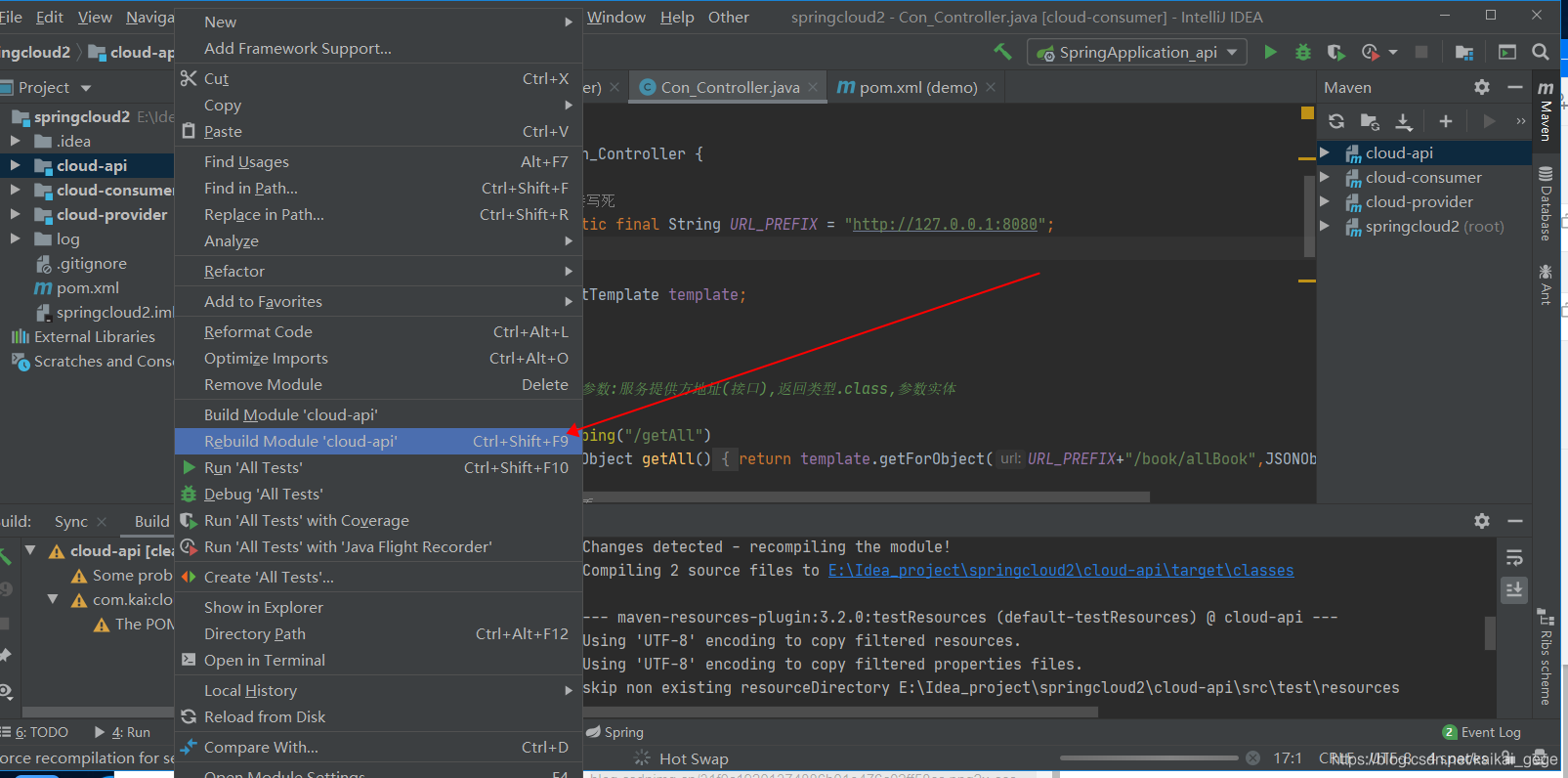Viewport: 1568px width, 778px height.
Task: Reload All Maven Projects icon
Action: (x=1336, y=121)
